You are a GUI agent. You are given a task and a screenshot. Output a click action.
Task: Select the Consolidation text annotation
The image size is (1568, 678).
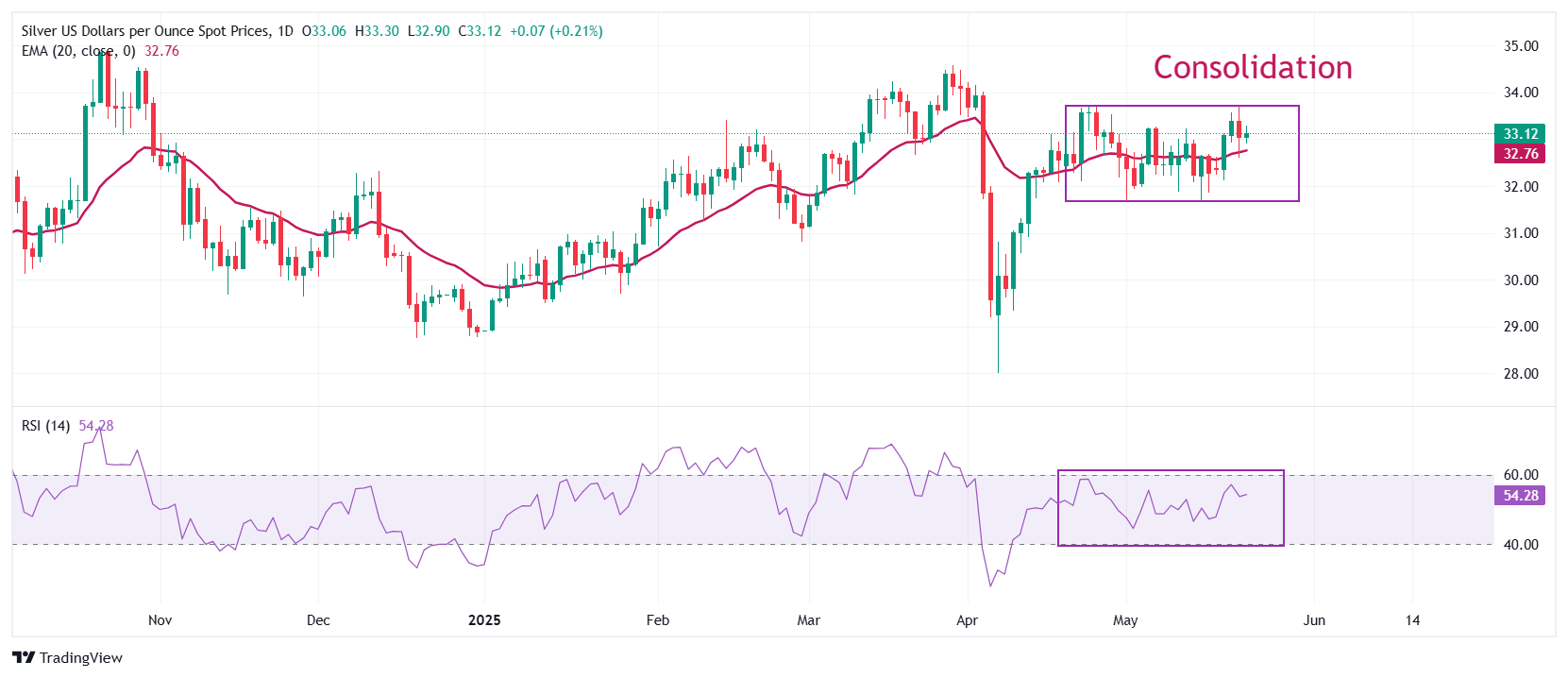click(1253, 68)
